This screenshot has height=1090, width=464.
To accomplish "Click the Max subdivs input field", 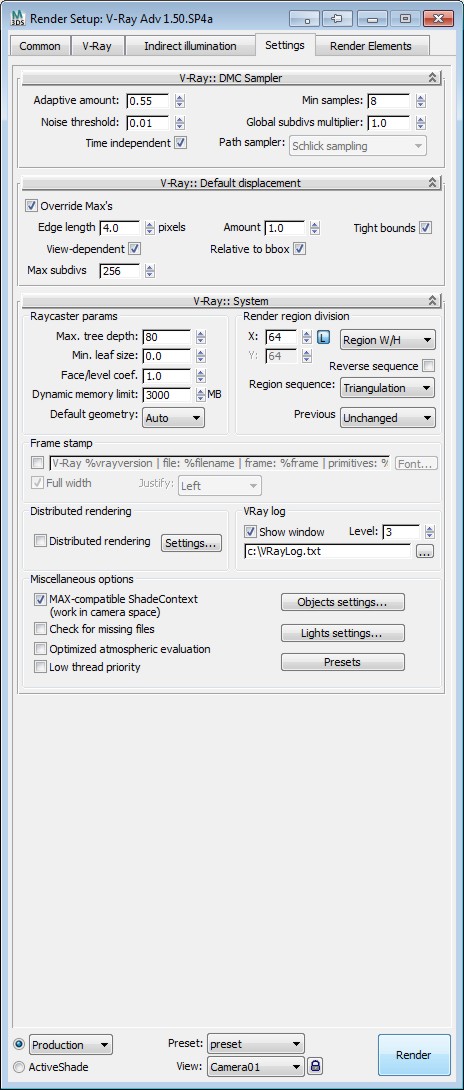I will pyautogui.click(x=120, y=271).
